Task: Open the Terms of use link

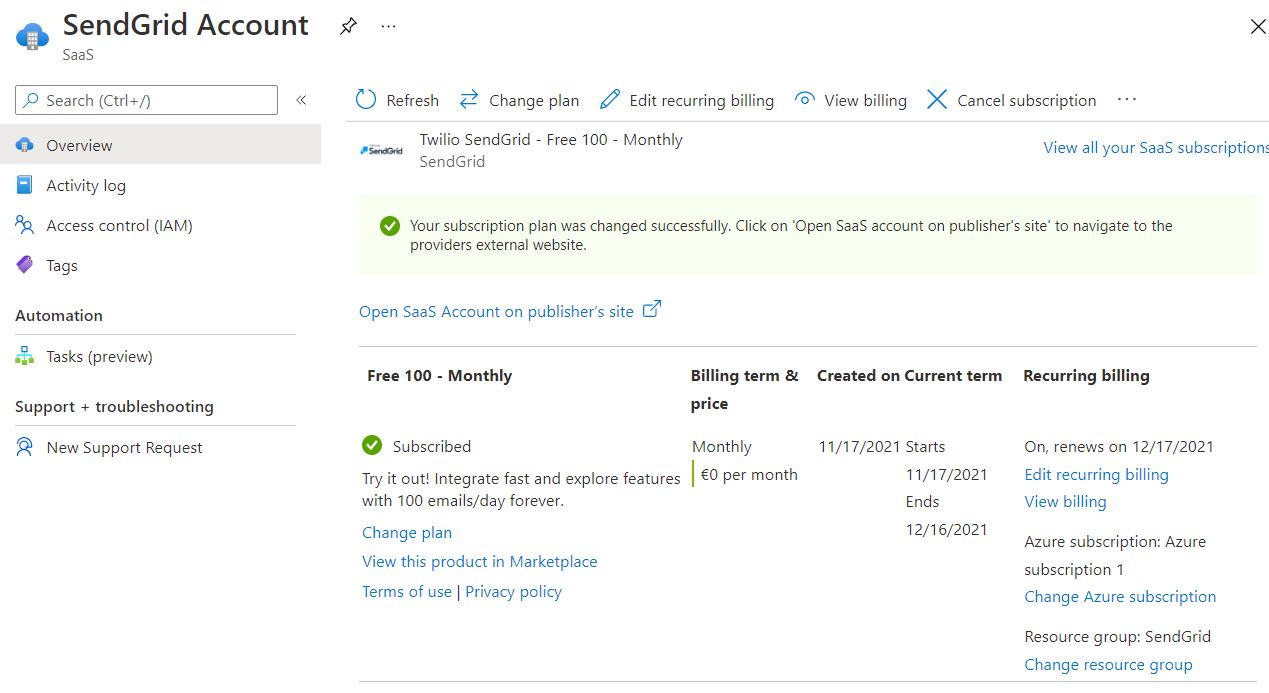Action: 407,591
